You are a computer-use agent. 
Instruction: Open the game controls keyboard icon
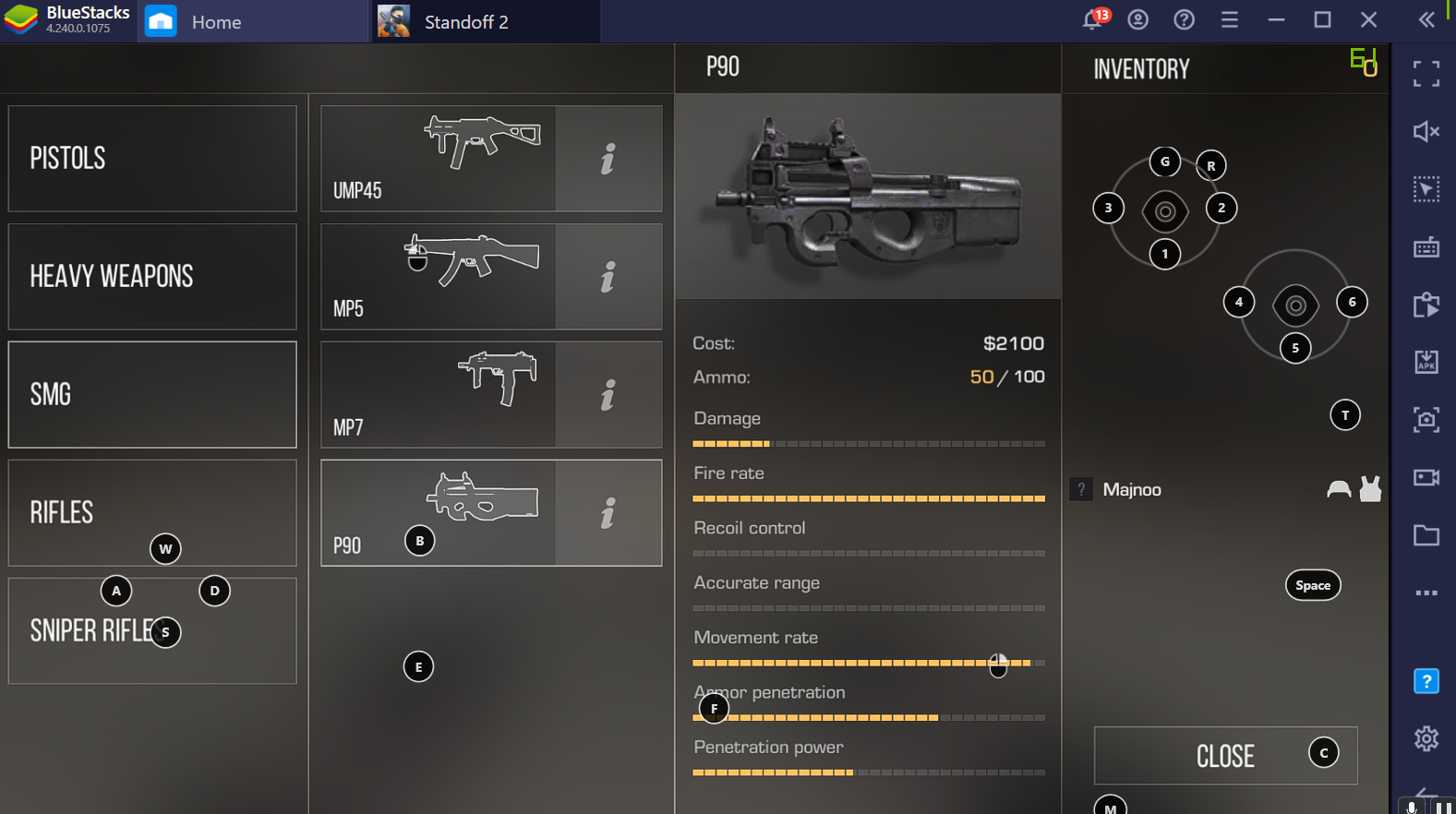point(1426,247)
